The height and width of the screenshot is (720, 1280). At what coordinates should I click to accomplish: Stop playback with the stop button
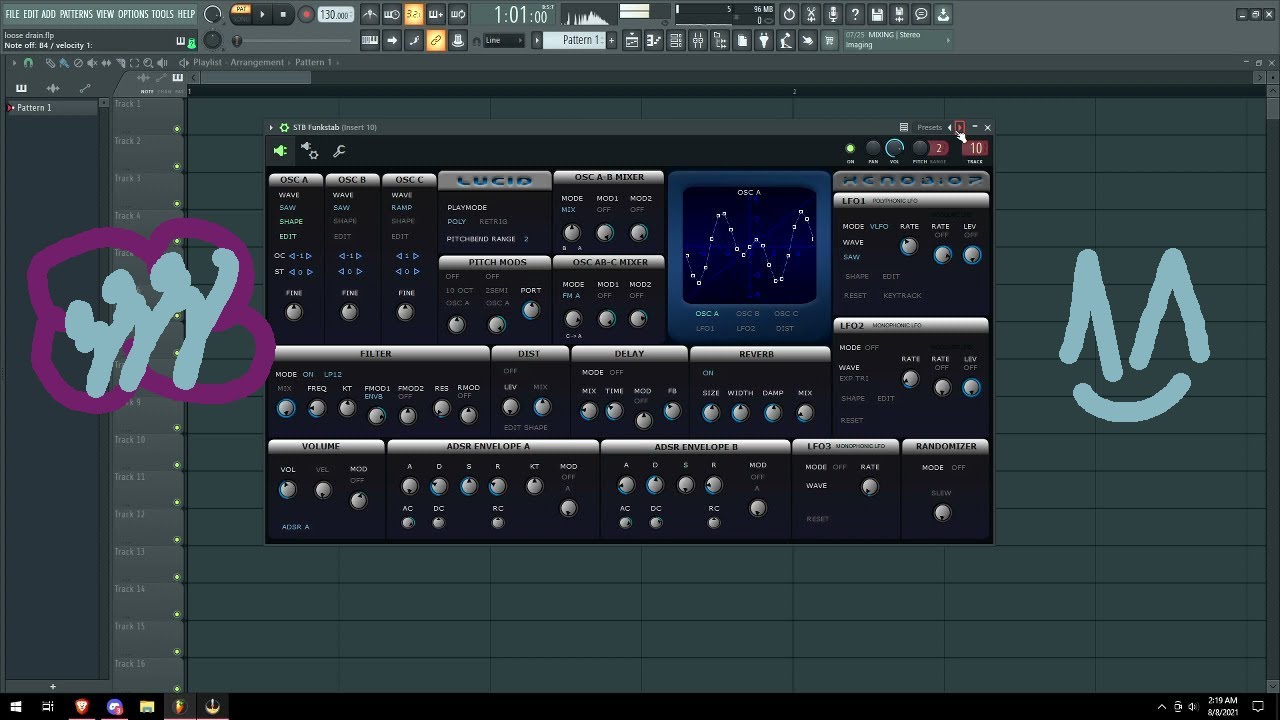coord(283,15)
